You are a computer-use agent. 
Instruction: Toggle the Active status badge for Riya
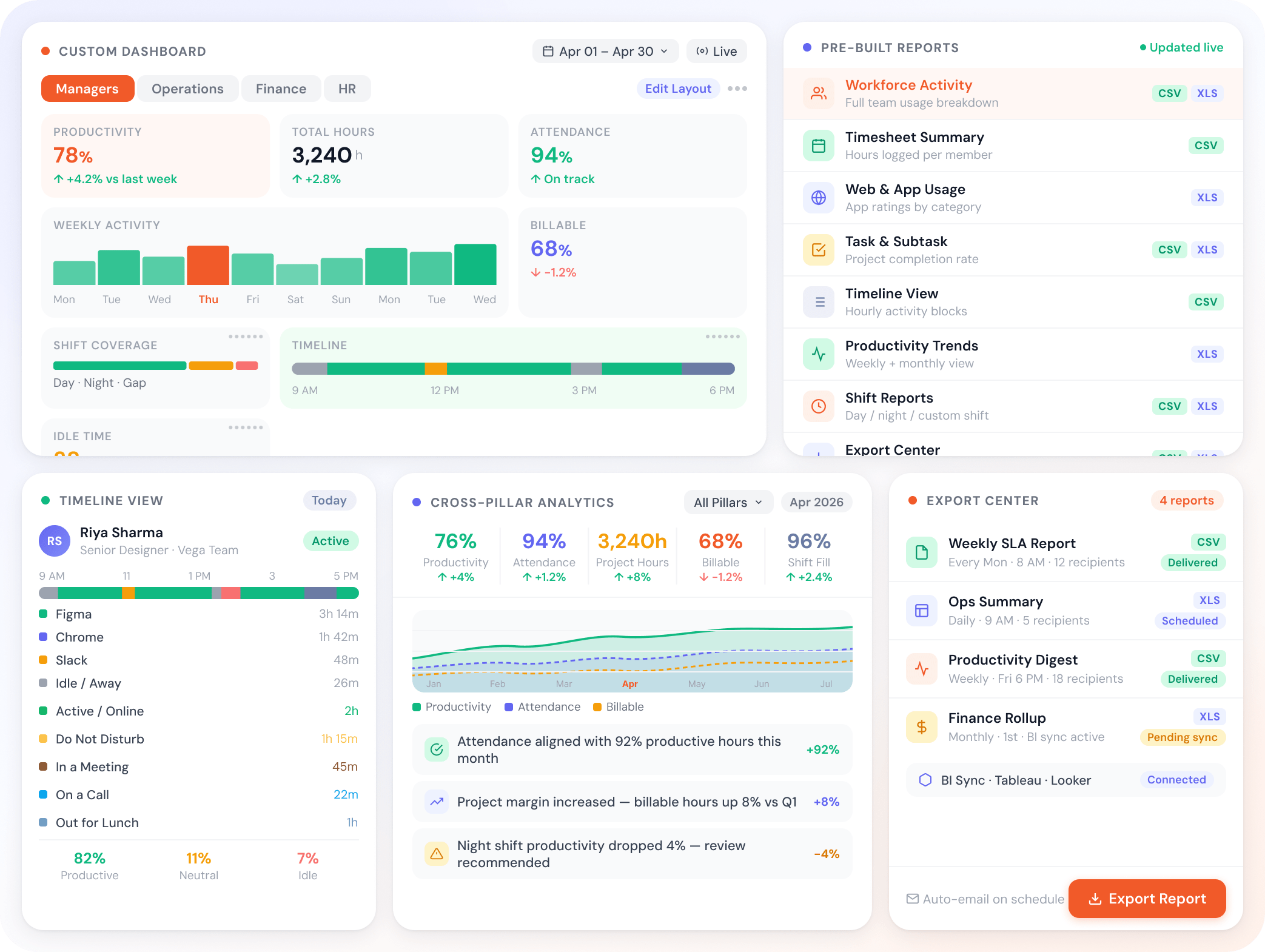(331, 541)
